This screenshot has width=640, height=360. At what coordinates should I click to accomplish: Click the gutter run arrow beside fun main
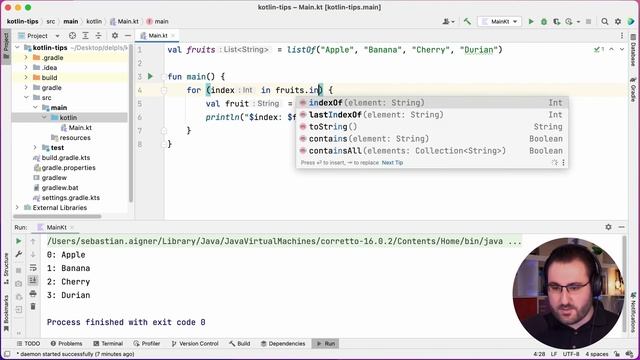click(x=150, y=76)
